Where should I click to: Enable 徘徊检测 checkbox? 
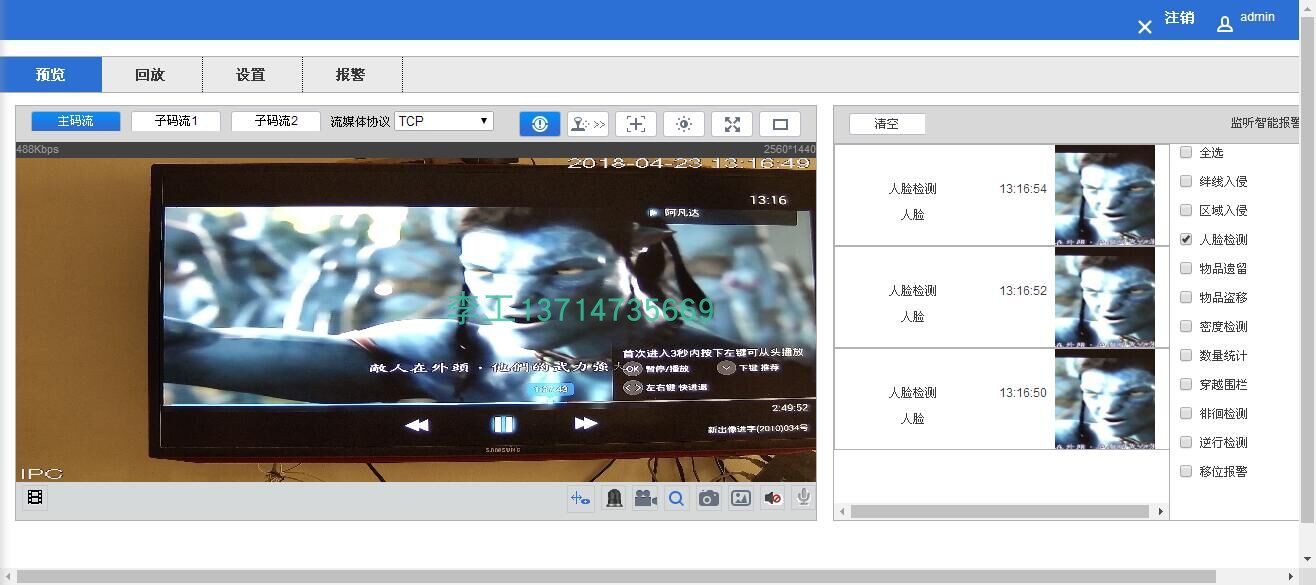pyautogui.click(x=1186, y=413)
